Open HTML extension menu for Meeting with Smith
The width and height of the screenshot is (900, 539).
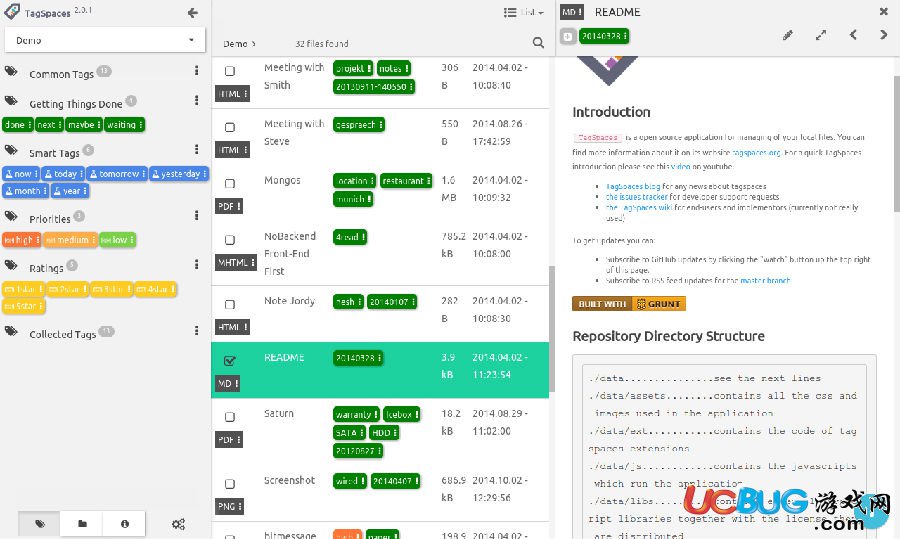[x=232, y=94]
